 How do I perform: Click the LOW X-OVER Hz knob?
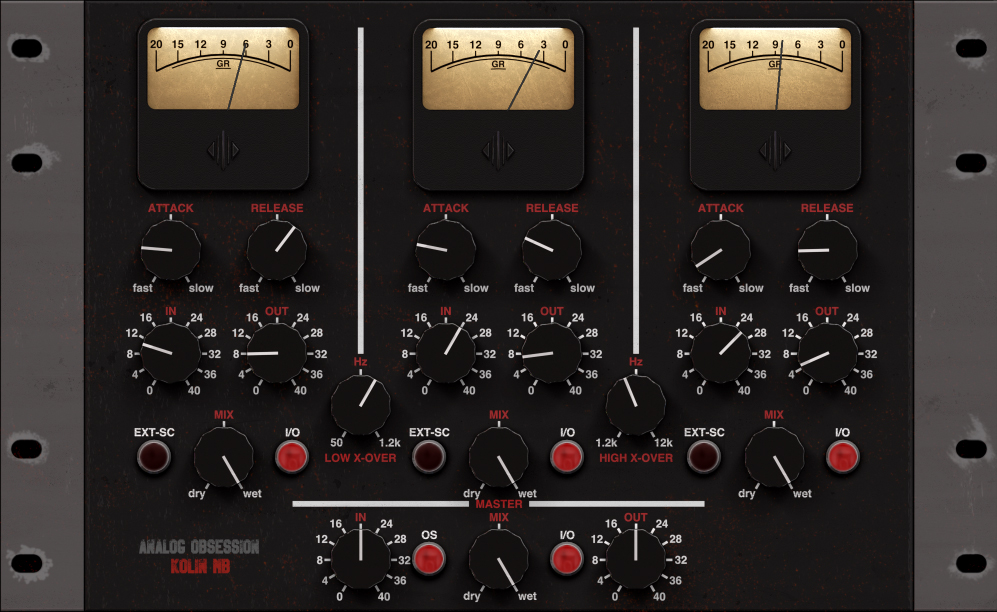(361, 404)
